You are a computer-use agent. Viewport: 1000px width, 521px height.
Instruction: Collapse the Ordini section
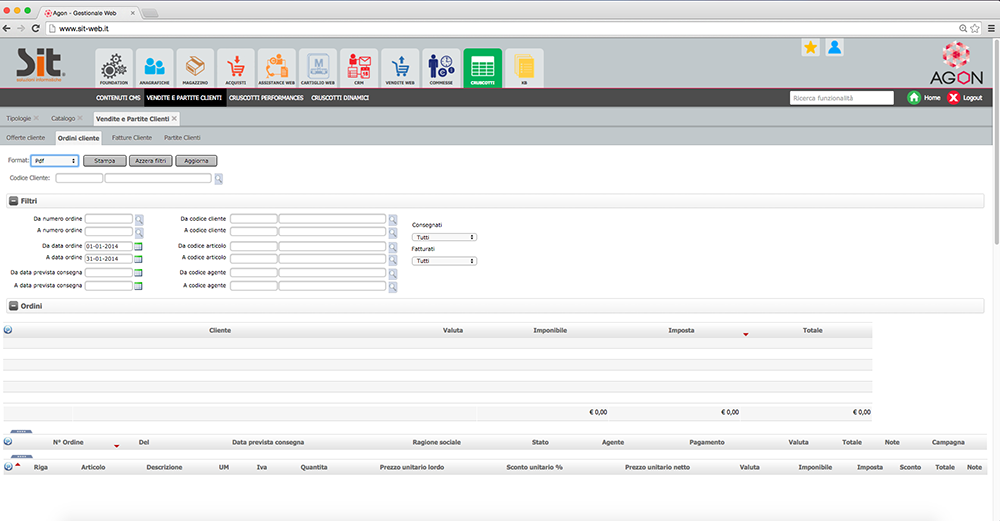(x=14, y=305)
